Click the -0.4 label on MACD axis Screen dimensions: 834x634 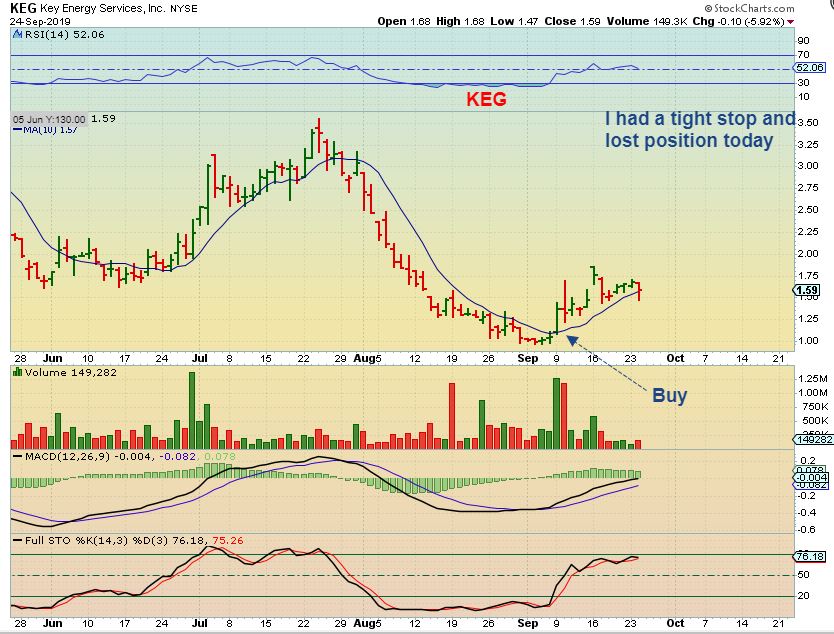coord(807,513)
